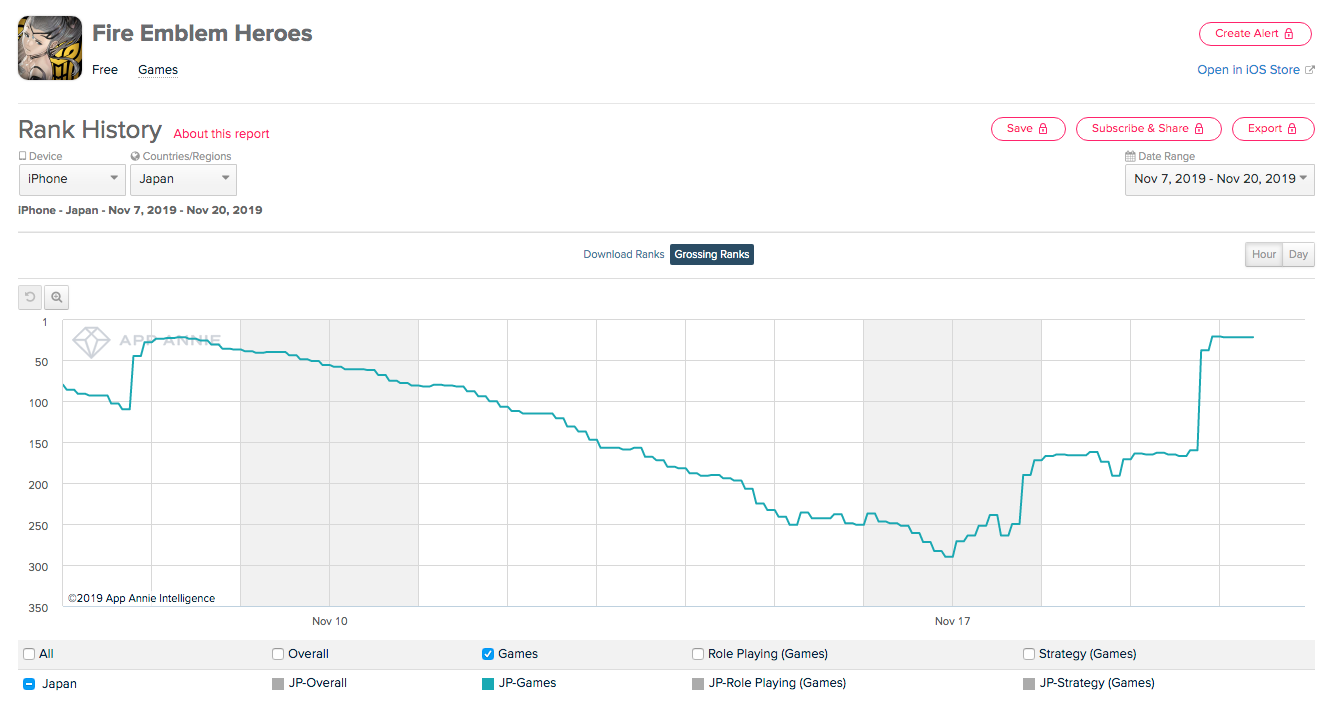The height and width of the screenshot is (723, 1333).
Task: Select the Grossing Ranks tab
Action: (x=711, y=255)
